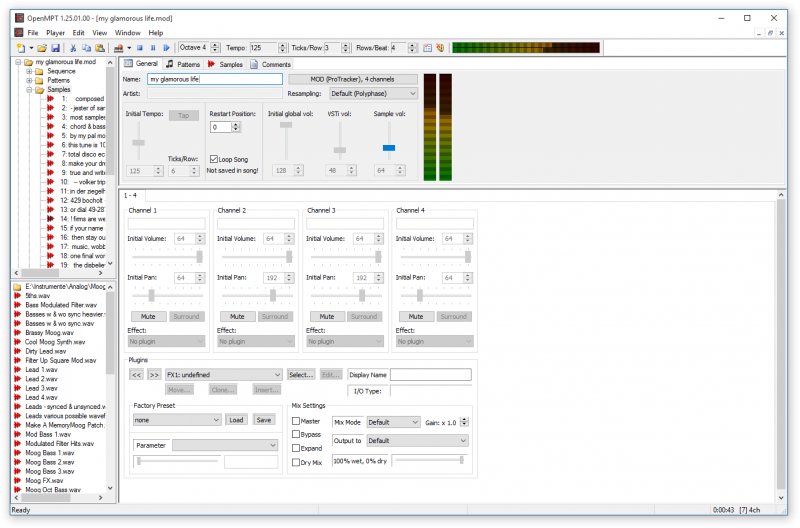Screen dimensions: 800x528
Task: Click the Load preset button
Action: 236,420
